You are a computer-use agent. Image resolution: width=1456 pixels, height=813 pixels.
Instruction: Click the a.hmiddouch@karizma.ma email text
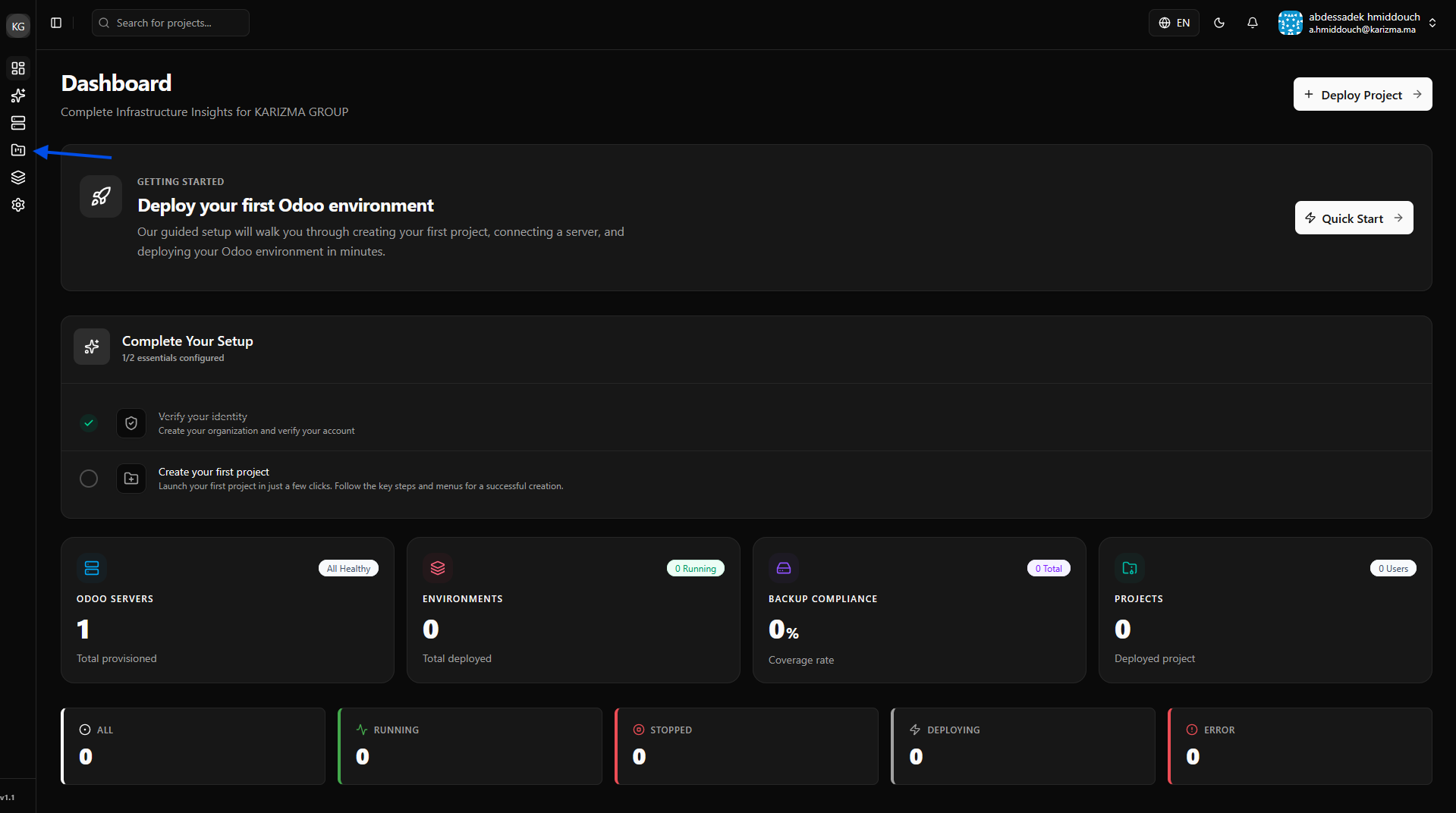point(1362,30)
